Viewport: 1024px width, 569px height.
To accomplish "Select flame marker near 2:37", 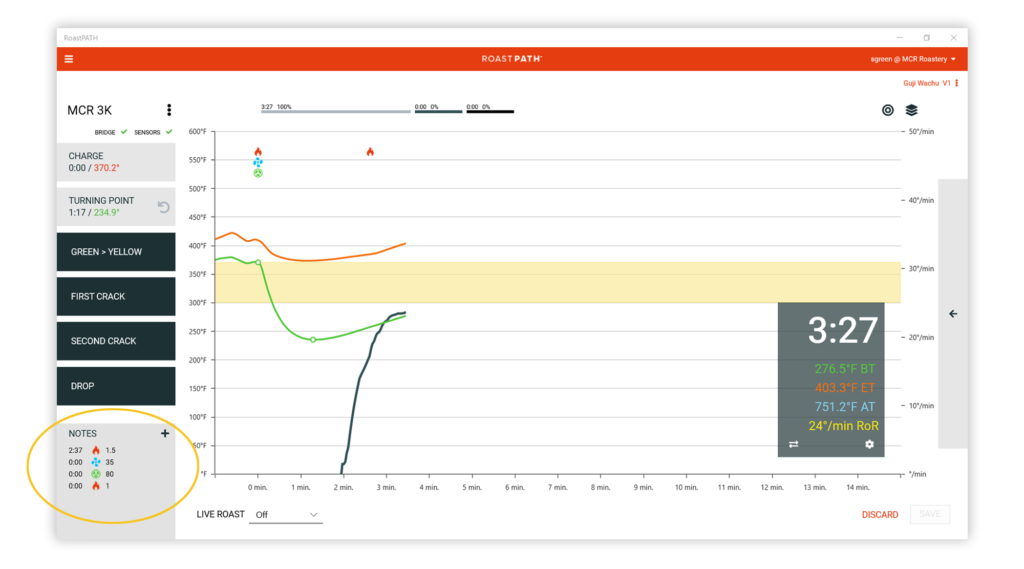I will [370, 152].
